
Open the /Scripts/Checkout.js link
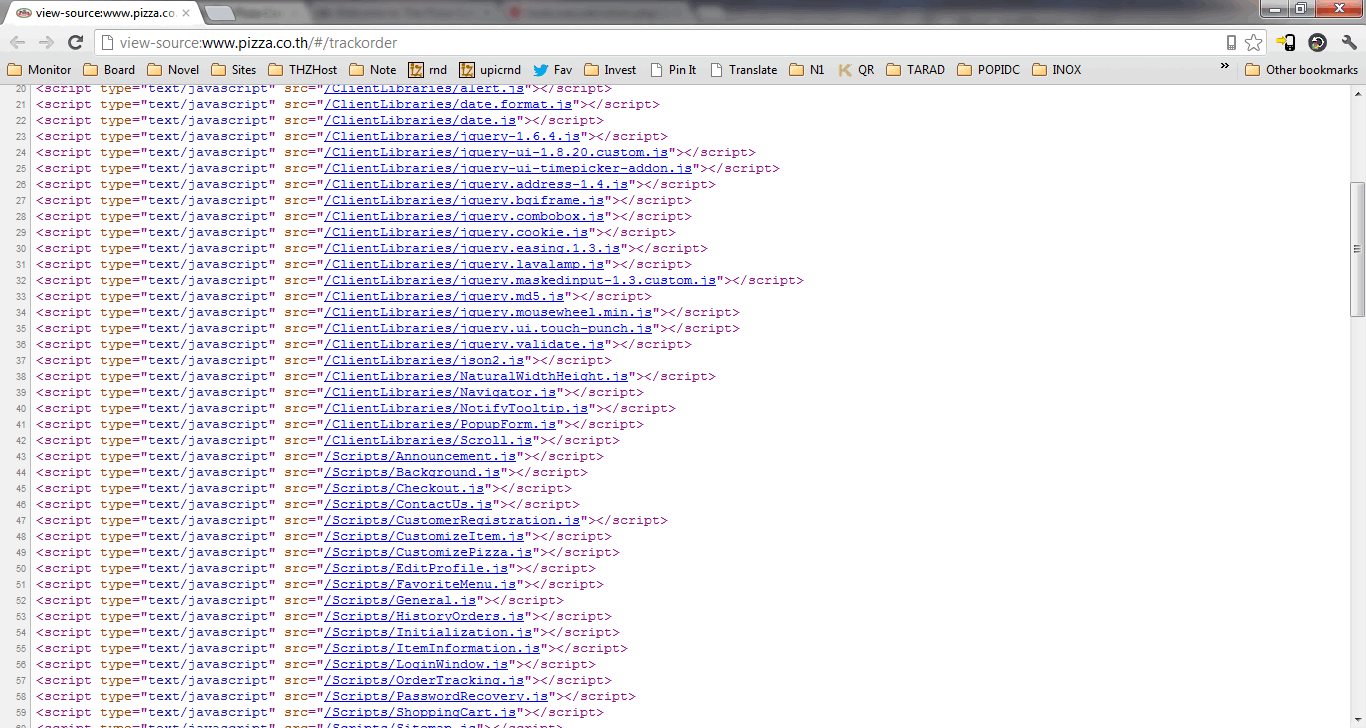[405, 488]
